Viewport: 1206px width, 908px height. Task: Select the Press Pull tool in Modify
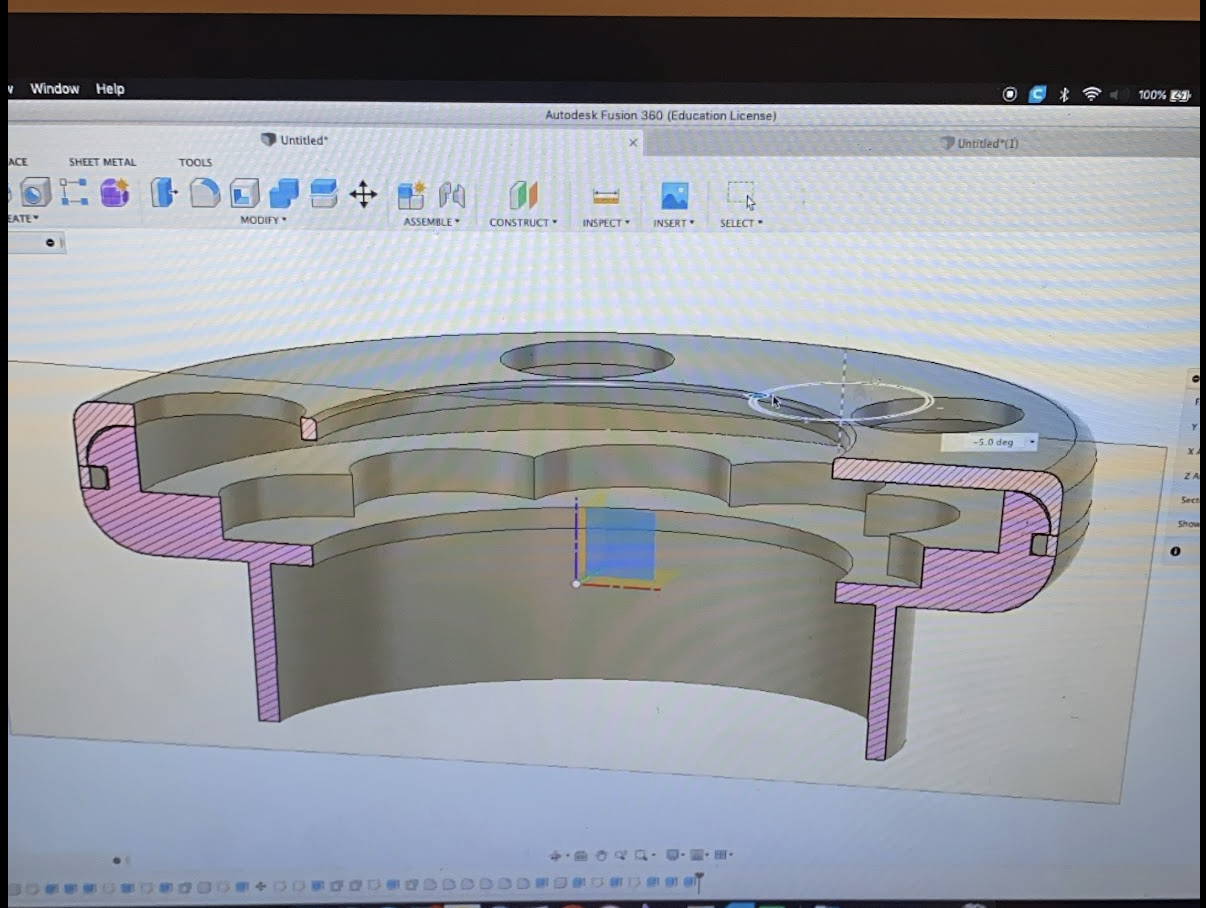click(x=165, y=192)
